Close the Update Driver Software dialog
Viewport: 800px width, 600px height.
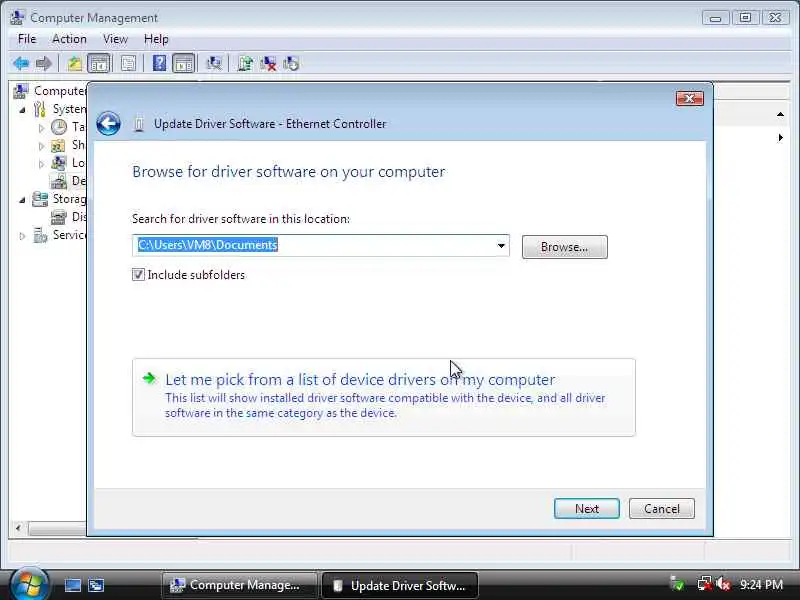coord(689,98)
